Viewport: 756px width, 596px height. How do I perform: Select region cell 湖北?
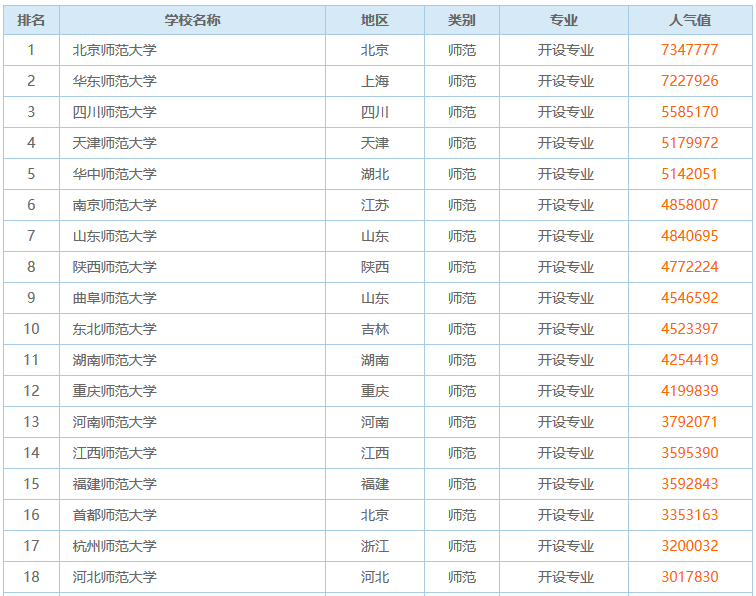375,174
